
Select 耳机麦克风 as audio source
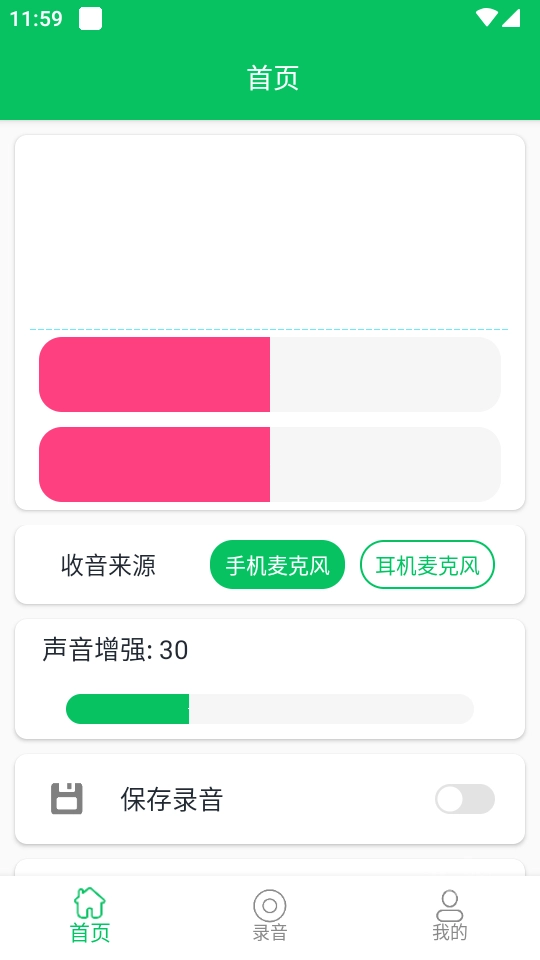[427, 564]
